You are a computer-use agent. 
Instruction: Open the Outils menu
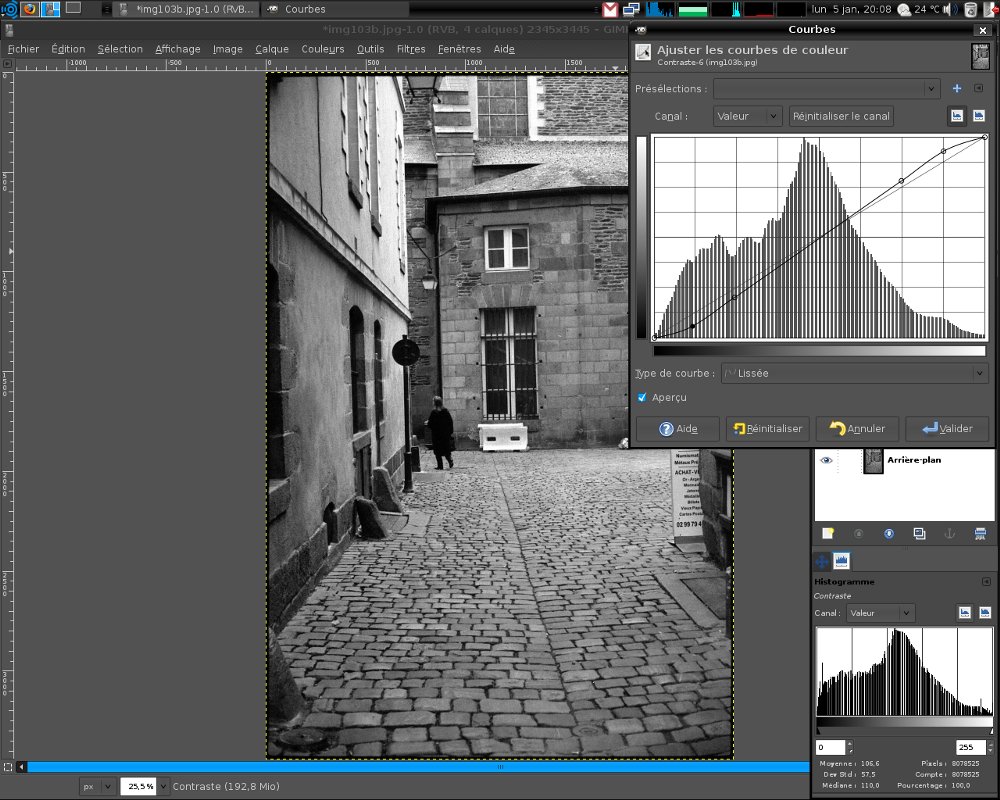[371, 49]
